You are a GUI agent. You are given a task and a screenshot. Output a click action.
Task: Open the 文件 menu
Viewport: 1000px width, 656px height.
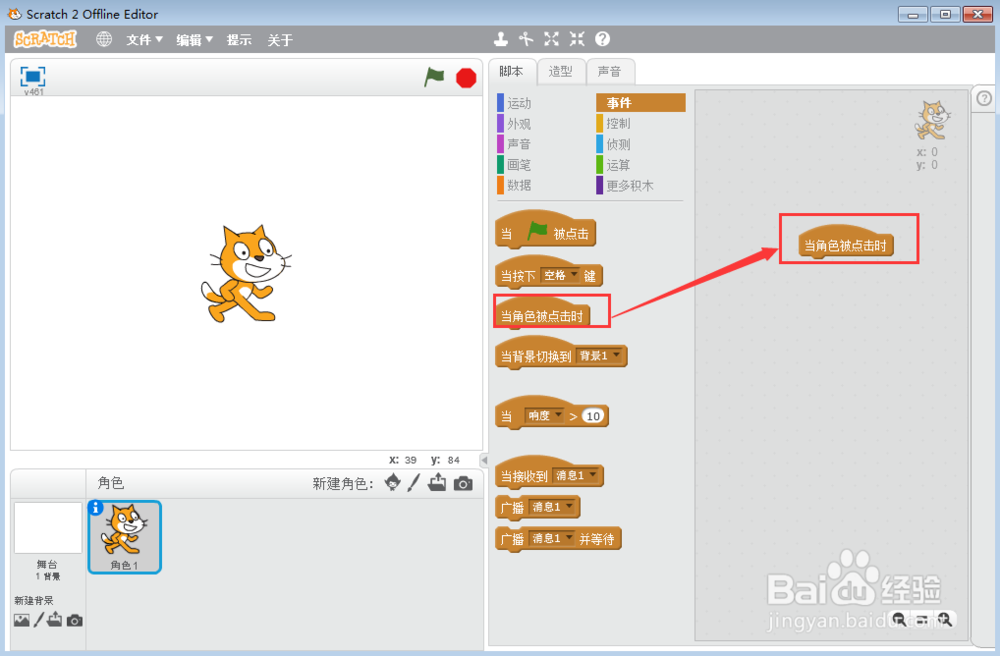[x=144, y=40]
